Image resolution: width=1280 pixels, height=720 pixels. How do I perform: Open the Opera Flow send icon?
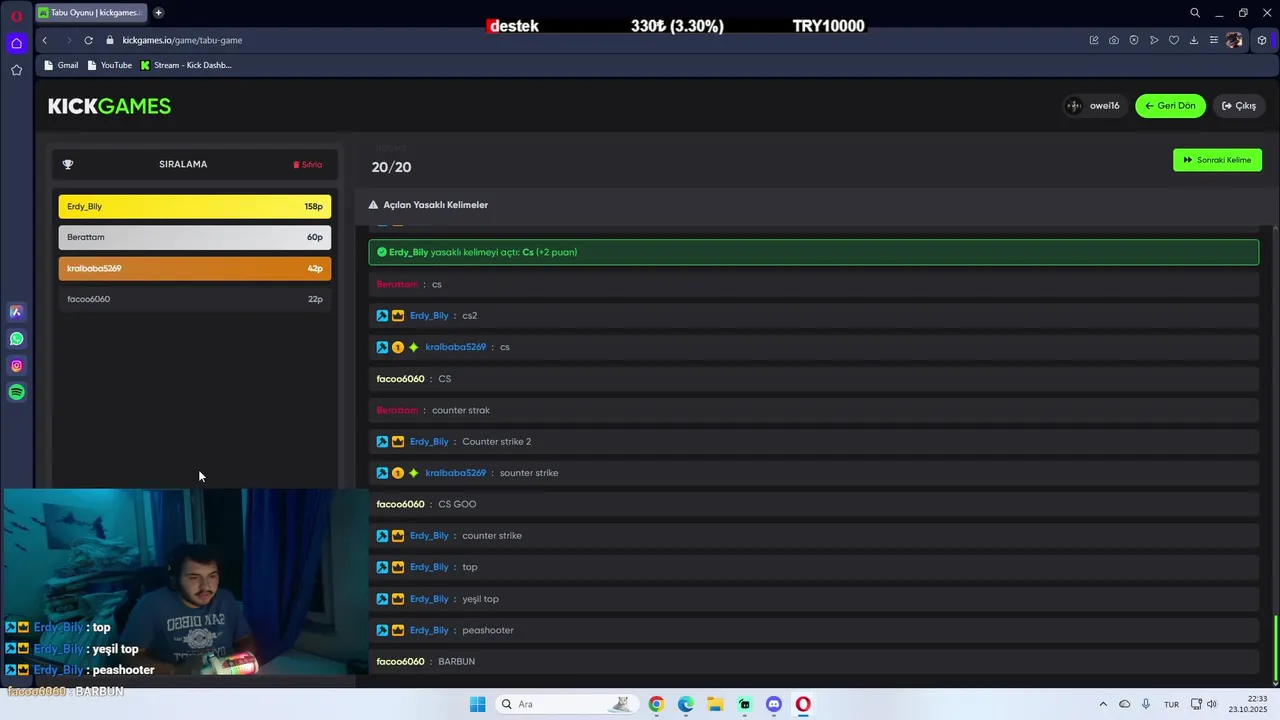[1154, 40]
